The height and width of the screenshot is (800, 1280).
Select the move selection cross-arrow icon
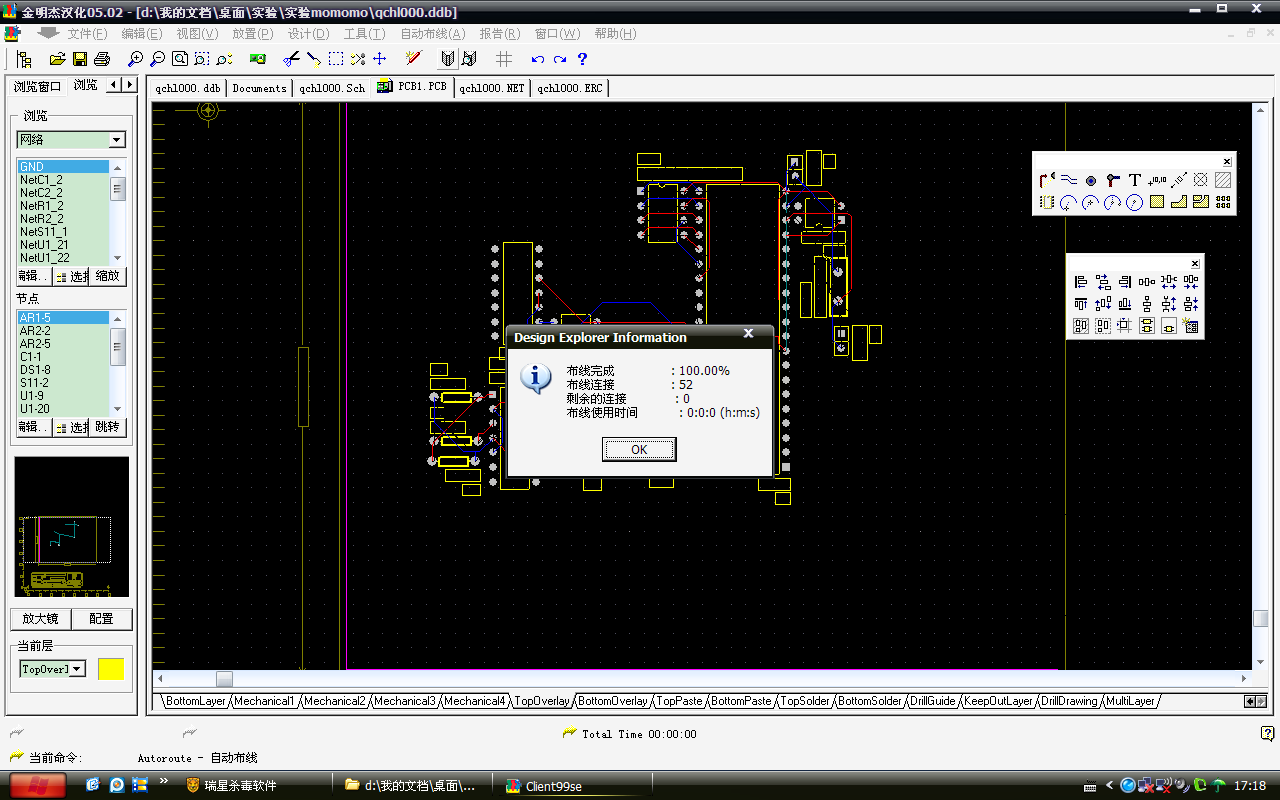379,60
